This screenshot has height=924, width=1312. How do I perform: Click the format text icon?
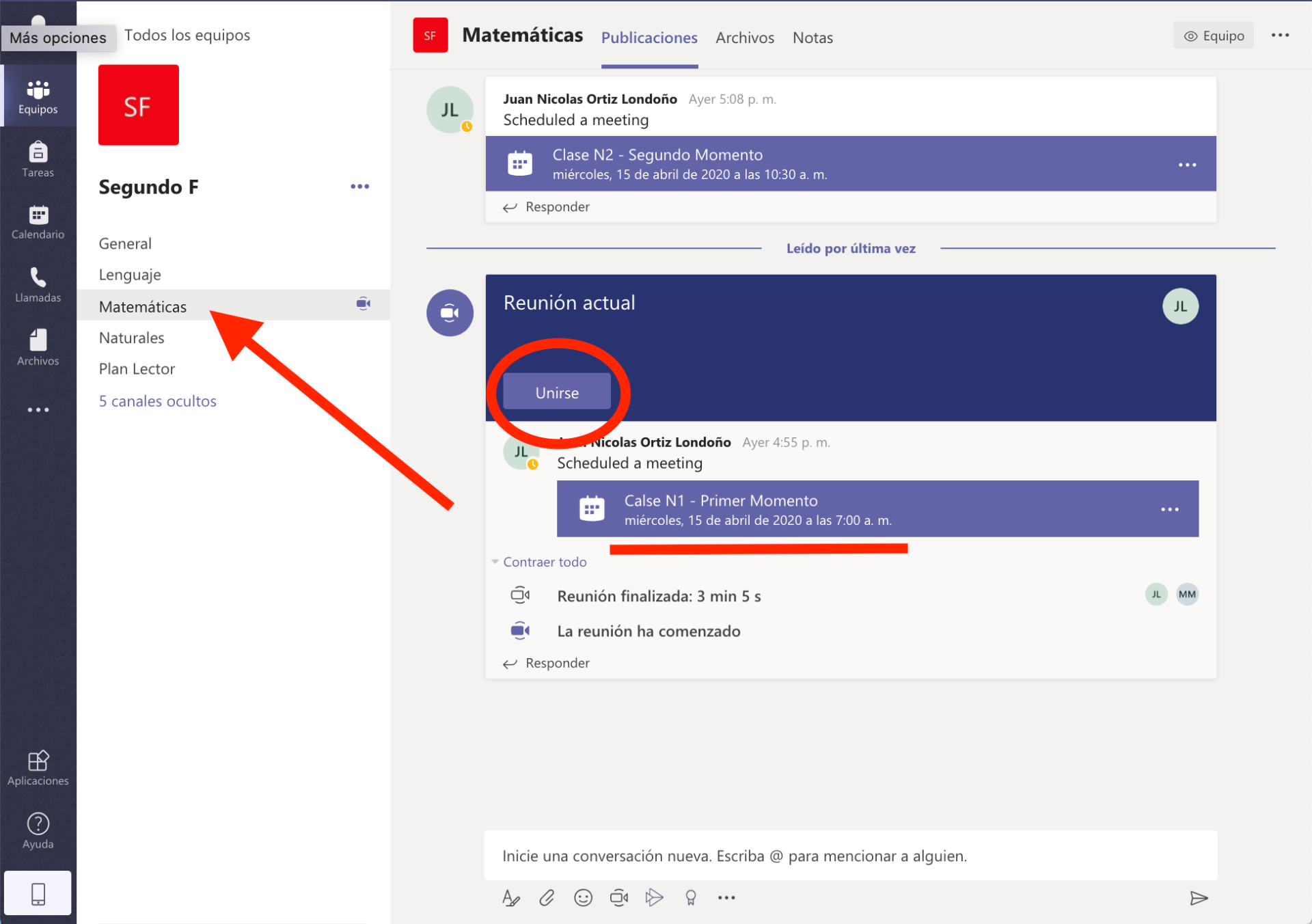[x=510, y=898]
